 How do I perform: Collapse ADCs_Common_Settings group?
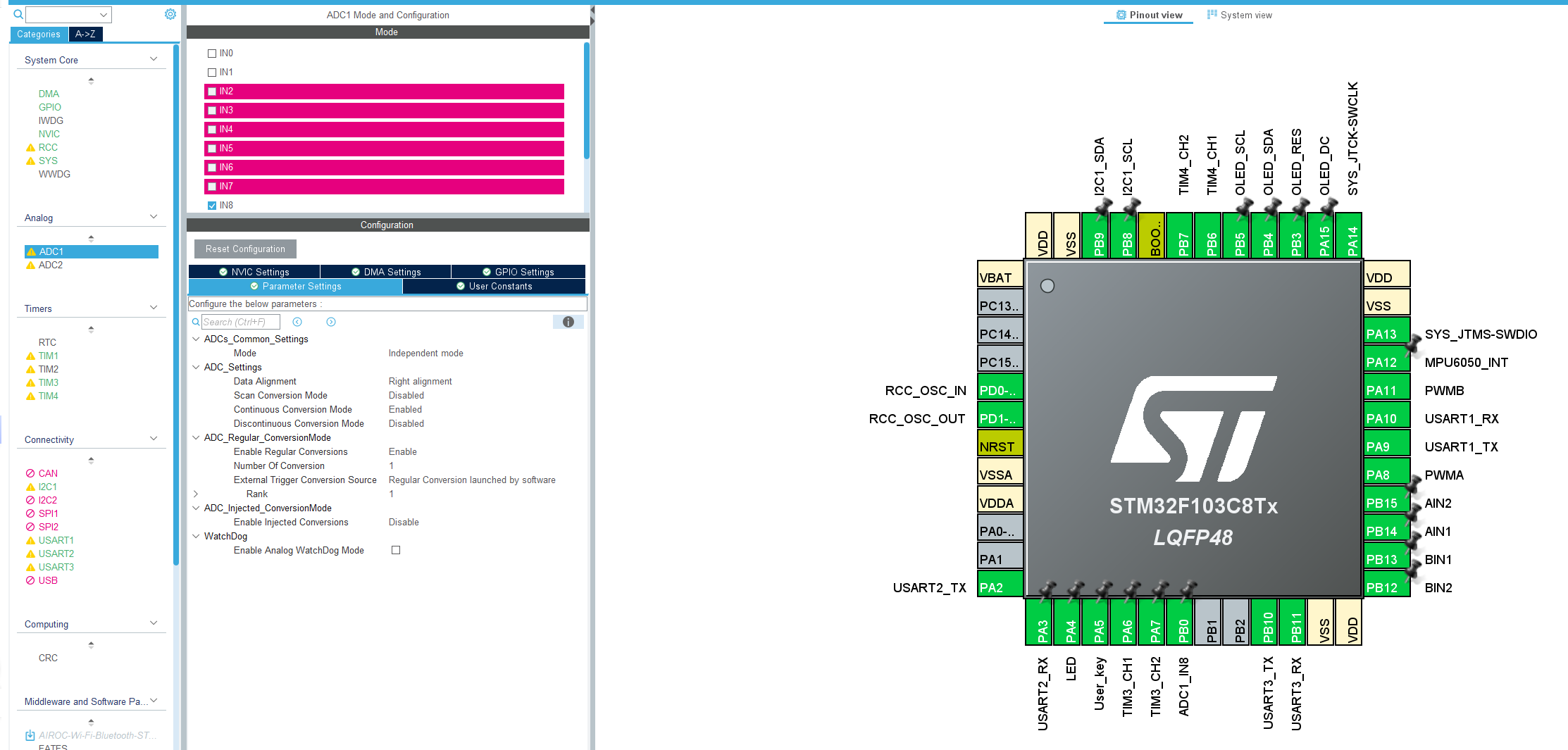click(196, 339)
